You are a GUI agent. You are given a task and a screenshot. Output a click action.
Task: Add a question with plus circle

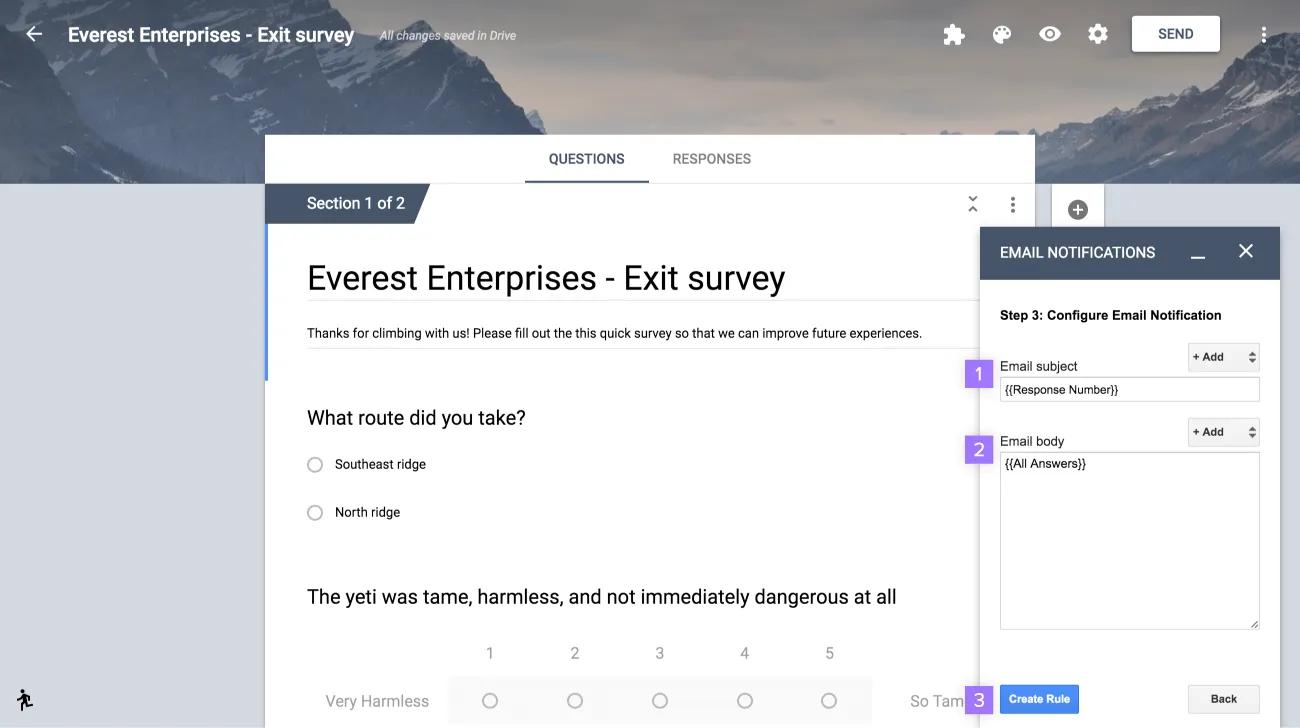click(x=1078, y=209)
